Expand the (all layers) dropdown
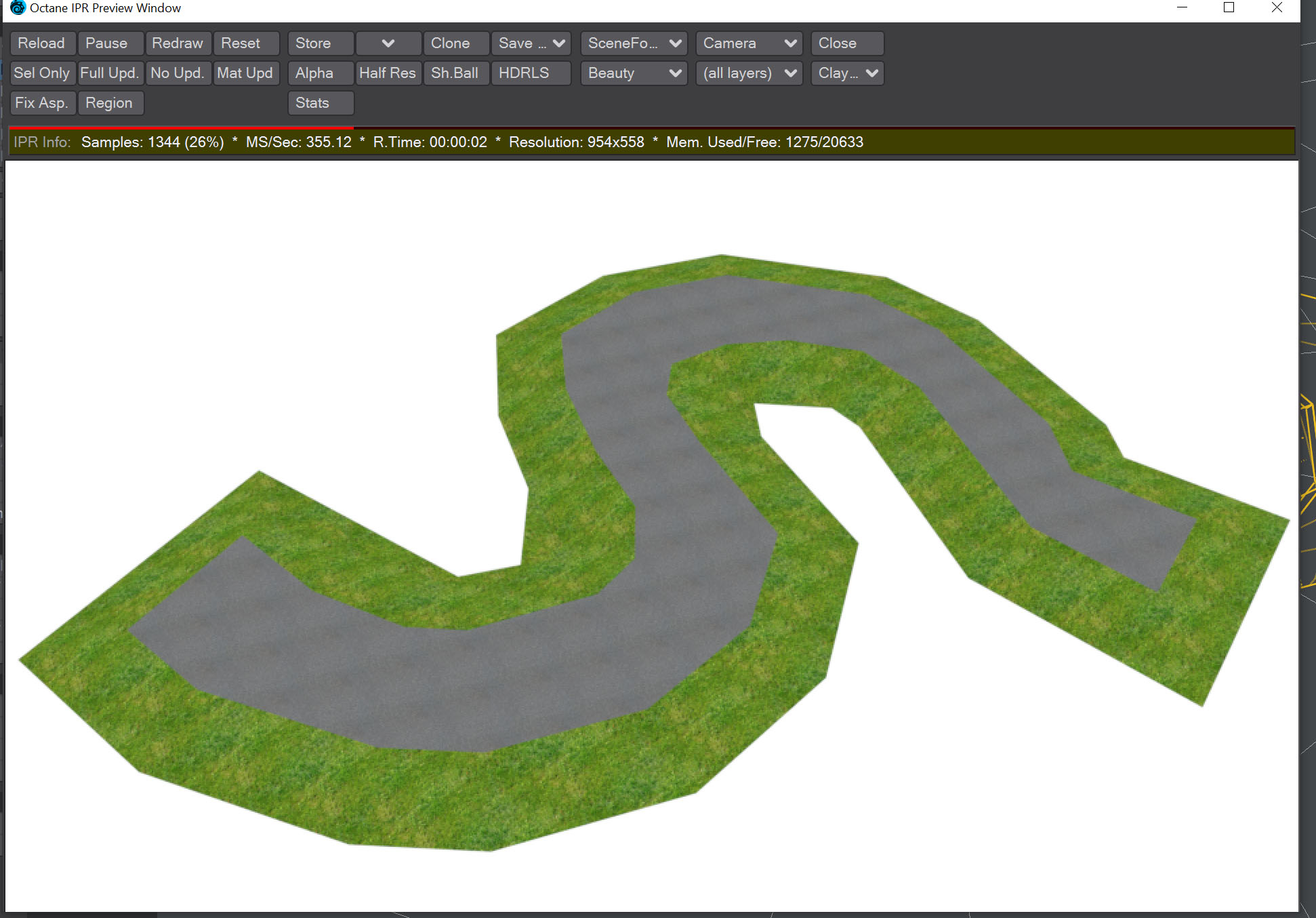The height and width of the screenshot is (918, 1316). coord(749,73)
